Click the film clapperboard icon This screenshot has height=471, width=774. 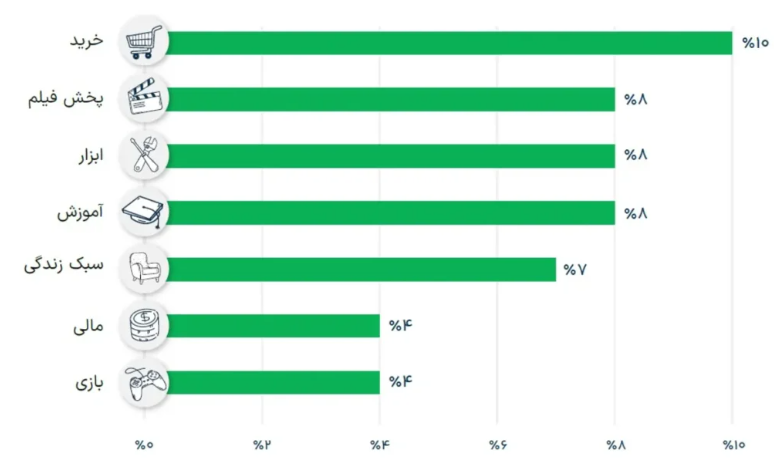144,99
